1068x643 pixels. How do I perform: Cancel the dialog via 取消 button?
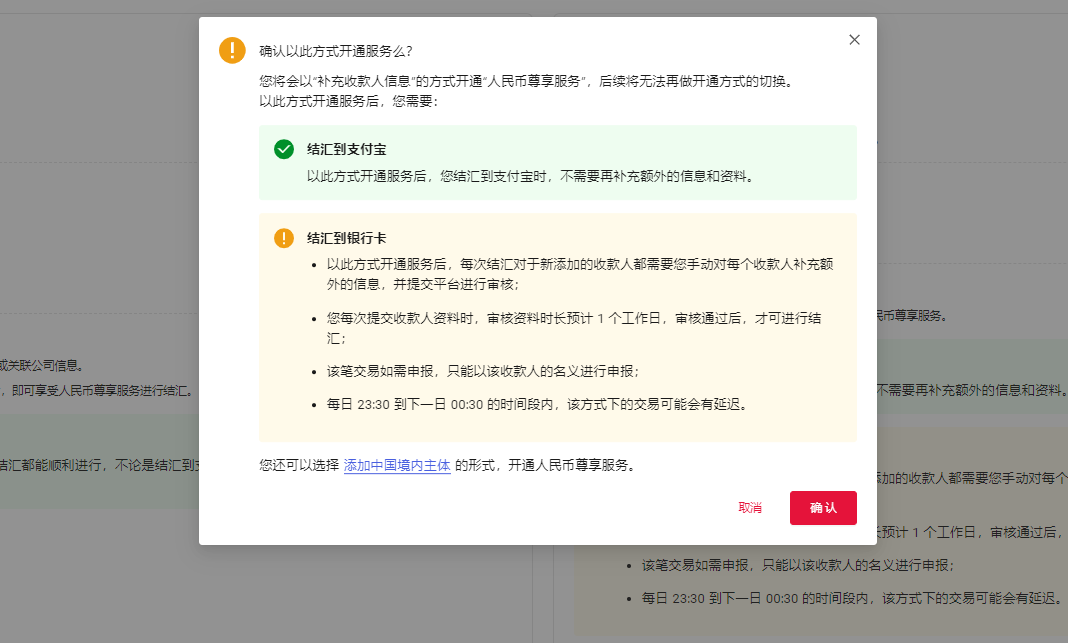748,508
